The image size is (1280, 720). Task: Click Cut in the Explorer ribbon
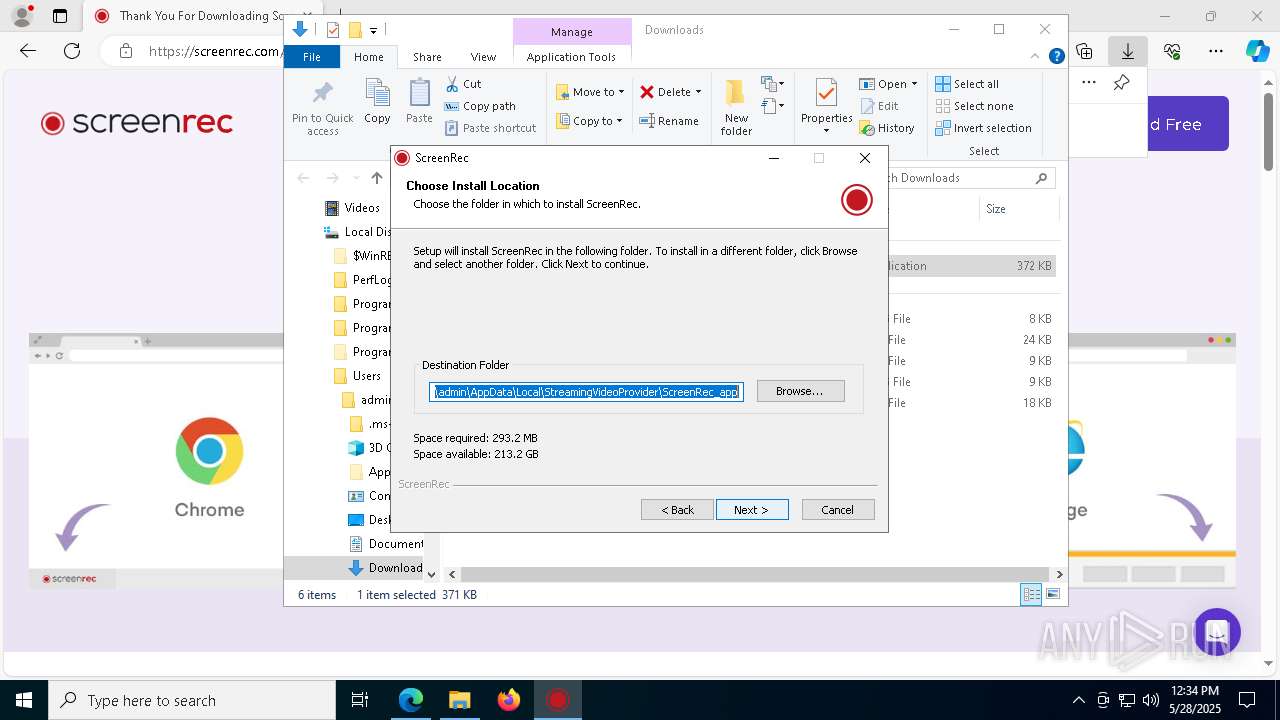463,84
